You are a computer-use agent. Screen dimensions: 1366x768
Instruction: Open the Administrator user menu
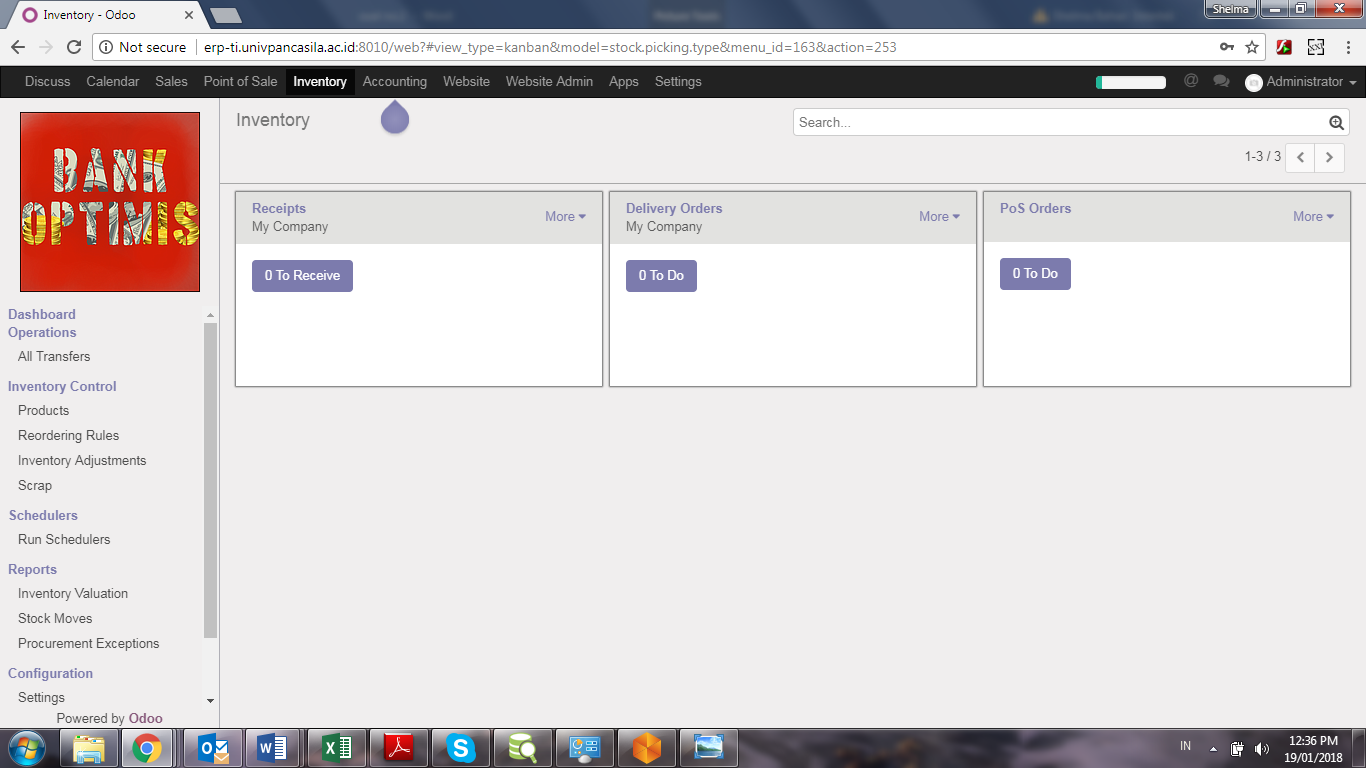click(x=1301, y=82)
